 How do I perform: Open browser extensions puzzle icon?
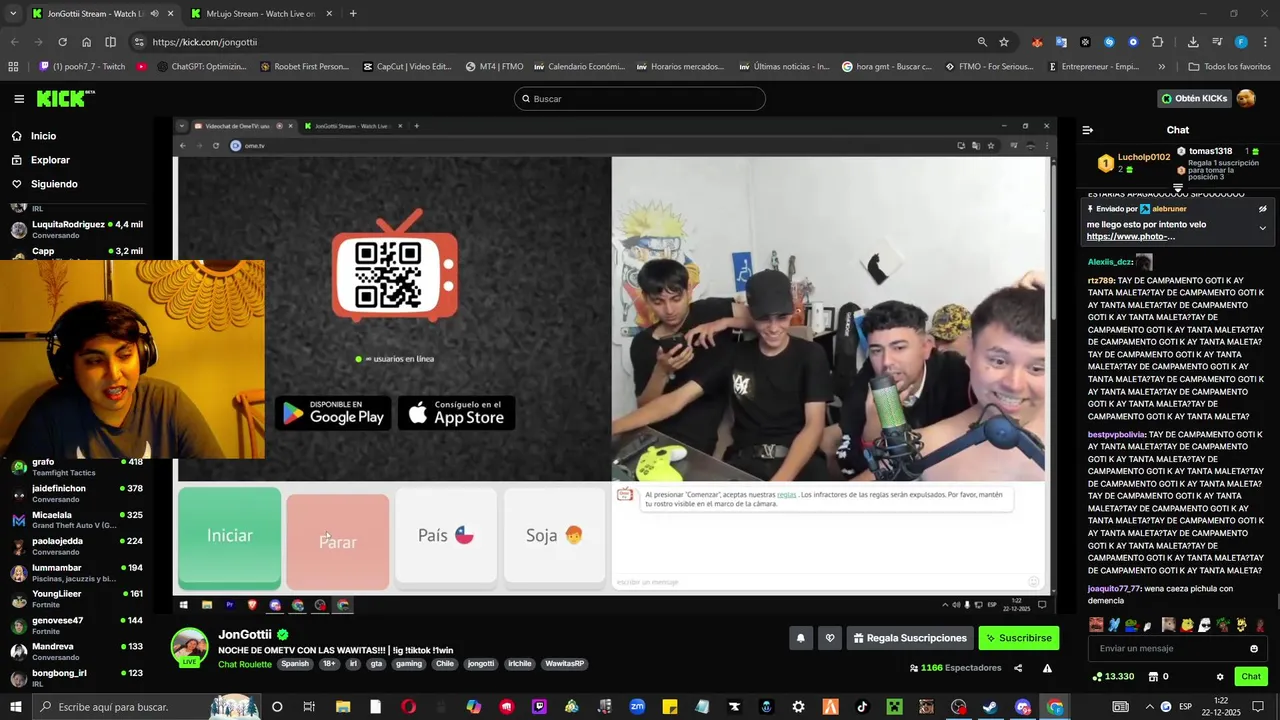1157,42
